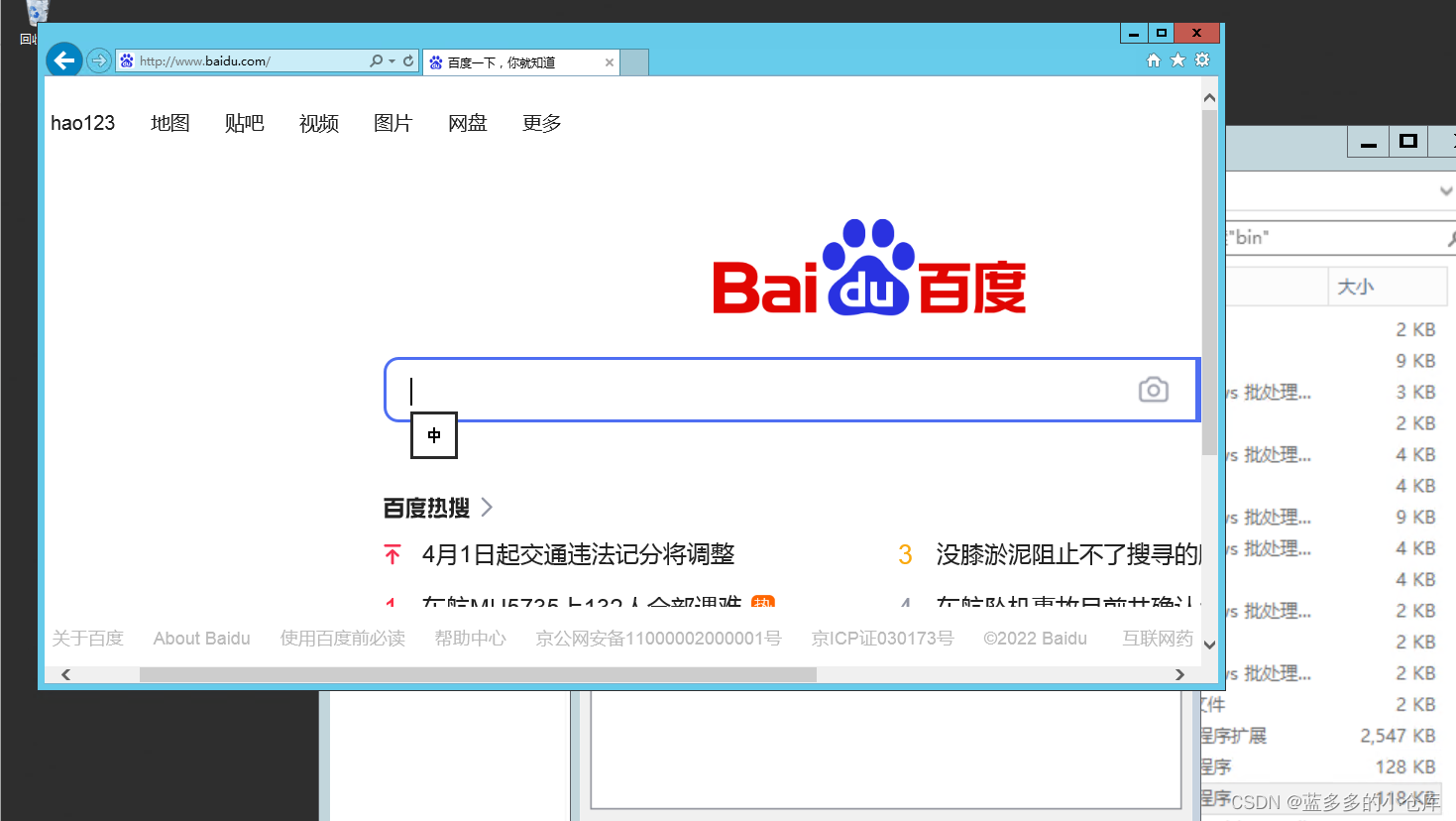1456x821 pixels.
Task: Open the hao123 link
Action: (x=83, y=123)
